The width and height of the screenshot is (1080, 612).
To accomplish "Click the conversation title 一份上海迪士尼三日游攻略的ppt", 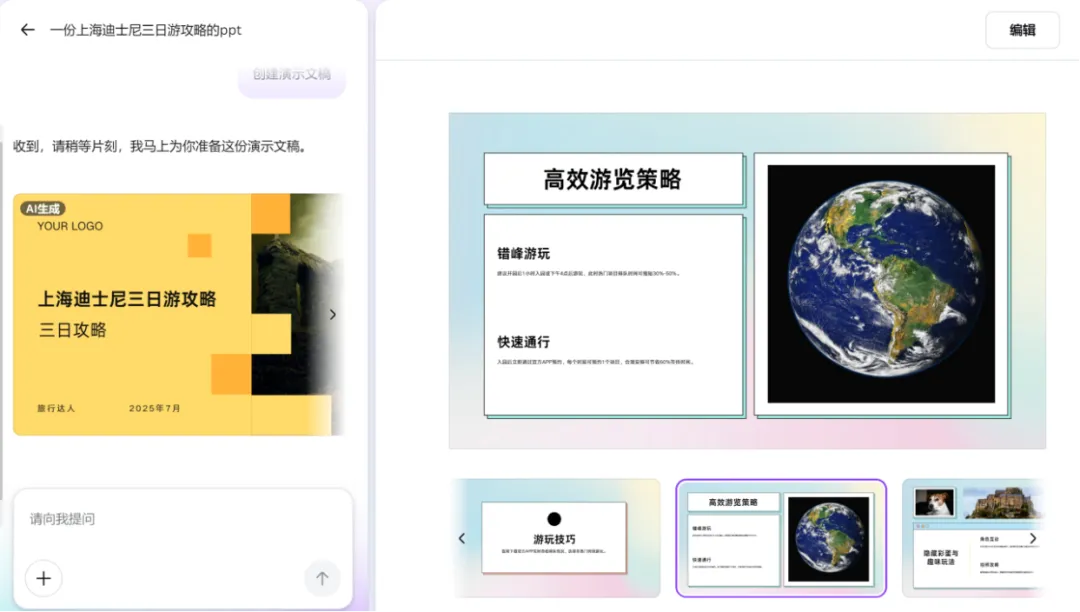I will (145, 30).
